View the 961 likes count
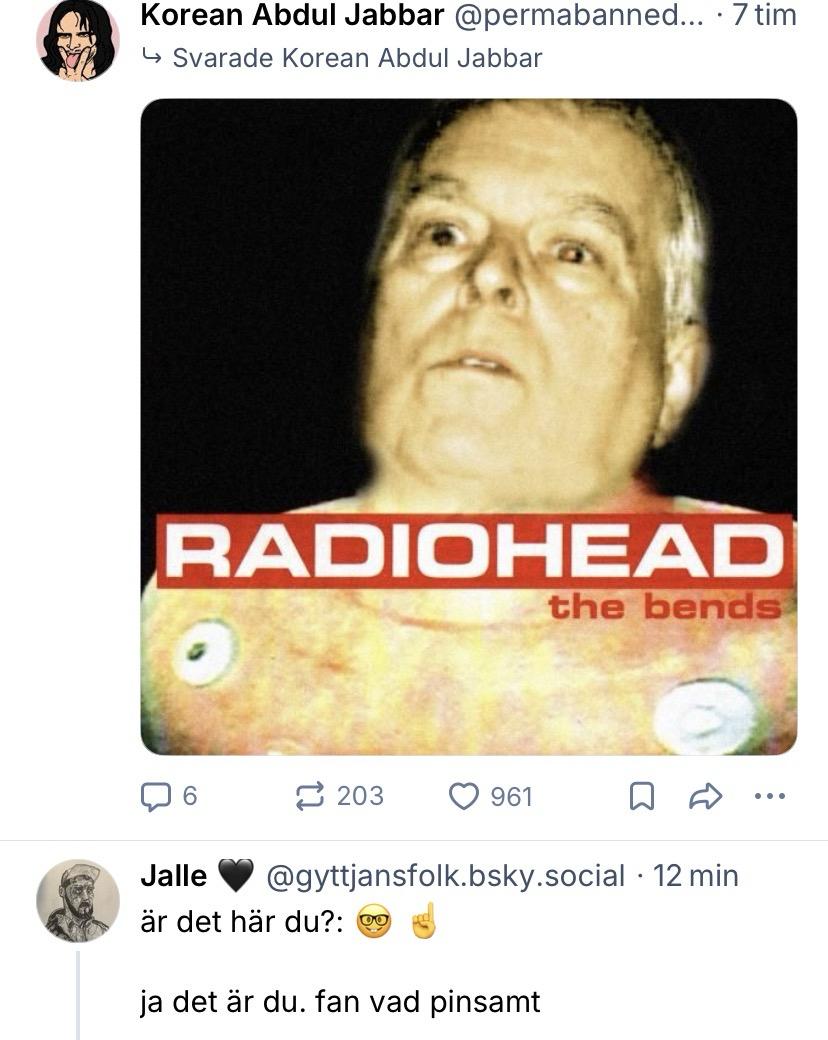This screenshot has height=1040, width=828. [x=512, y=797]
